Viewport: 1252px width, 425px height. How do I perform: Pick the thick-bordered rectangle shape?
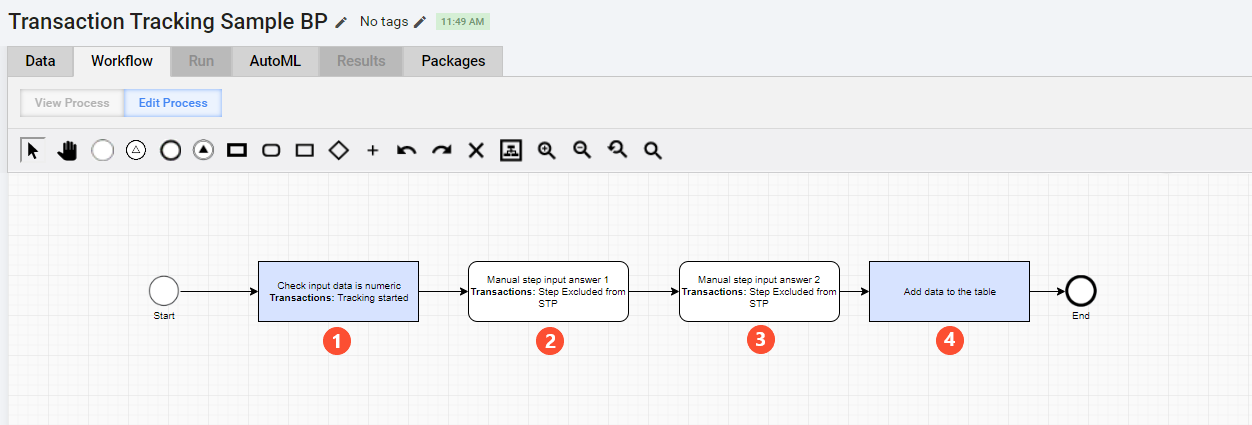tap(237, 150)
